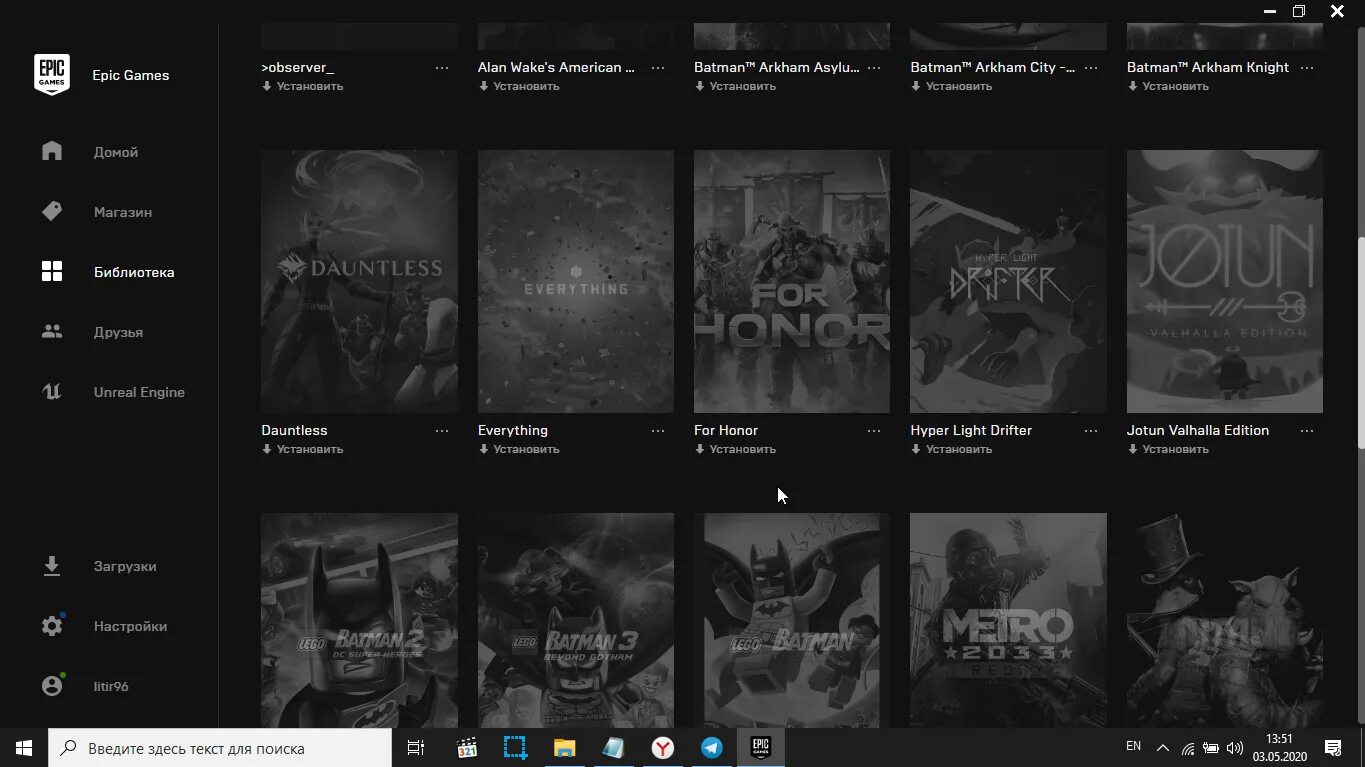The image size is (1365, 767).
Task: Install Batman Arkham City via Установить
Action: click(x=952, y=86)
